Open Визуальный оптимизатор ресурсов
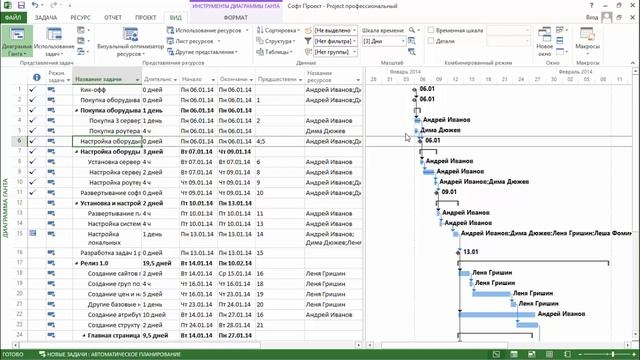640x360 pixels. point(130,41)
